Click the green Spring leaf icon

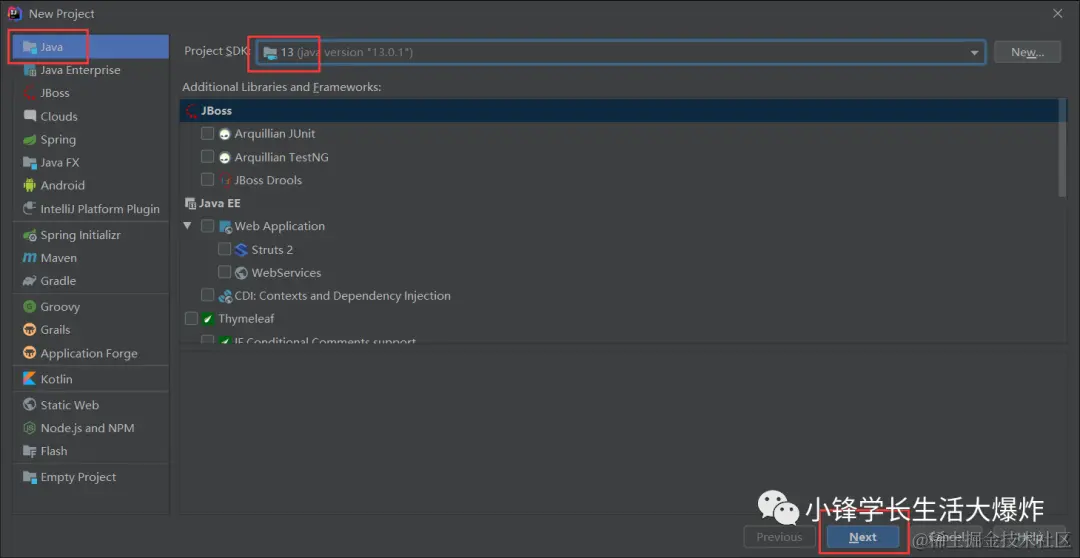point(30,140)
